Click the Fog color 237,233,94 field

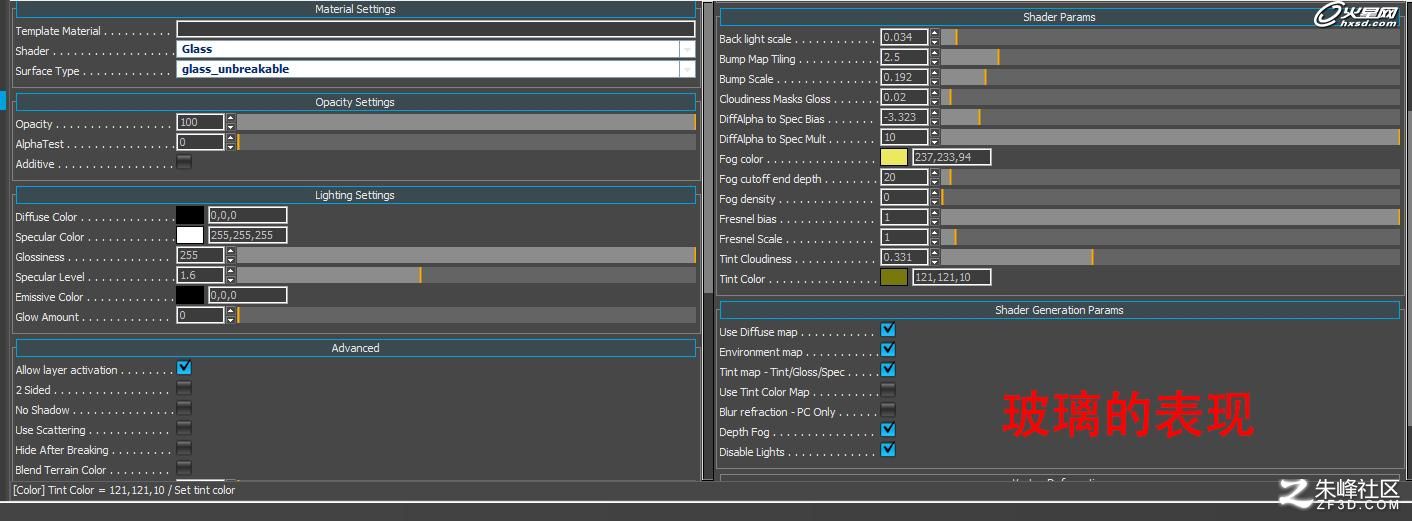tap(951, 157)
